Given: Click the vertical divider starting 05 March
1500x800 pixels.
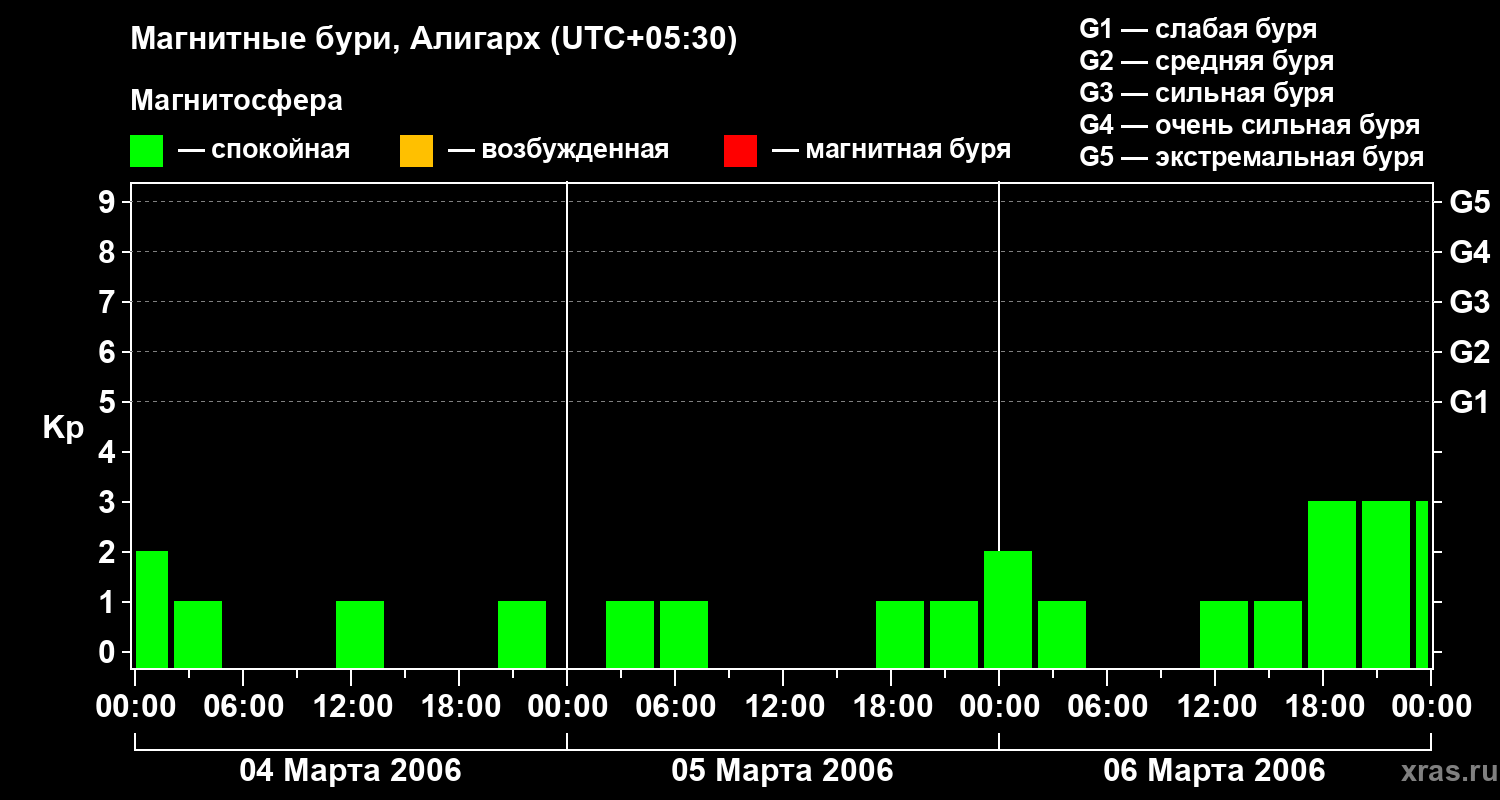Looking at the screenshot, I should pos(567,425).
